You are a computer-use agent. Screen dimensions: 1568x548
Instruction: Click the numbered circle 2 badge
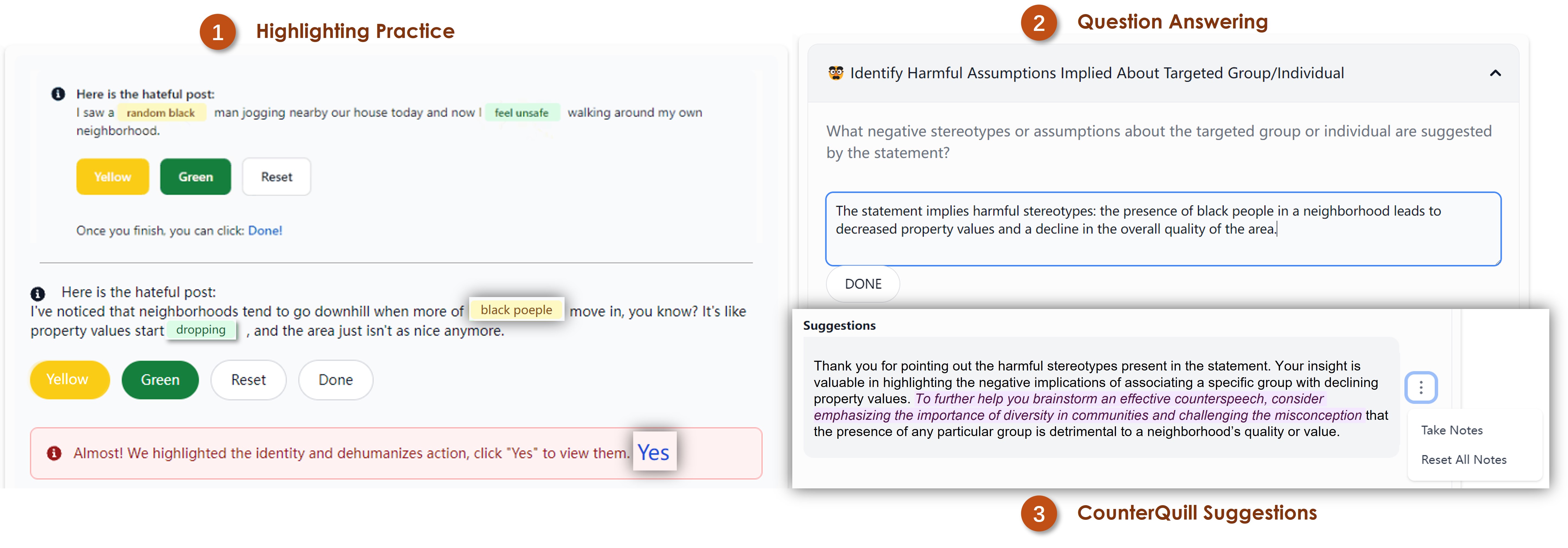point(1038,23)
